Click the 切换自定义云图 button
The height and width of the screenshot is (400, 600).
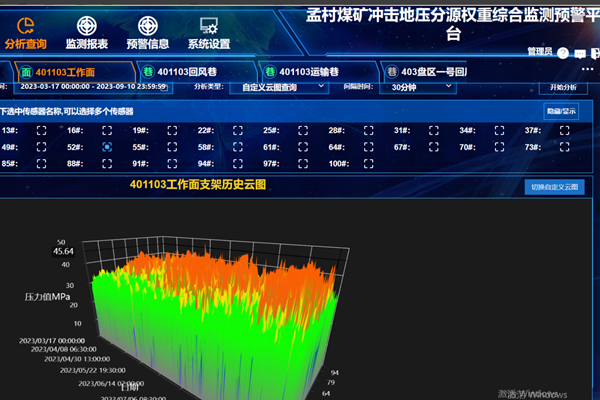coord(554,187)
